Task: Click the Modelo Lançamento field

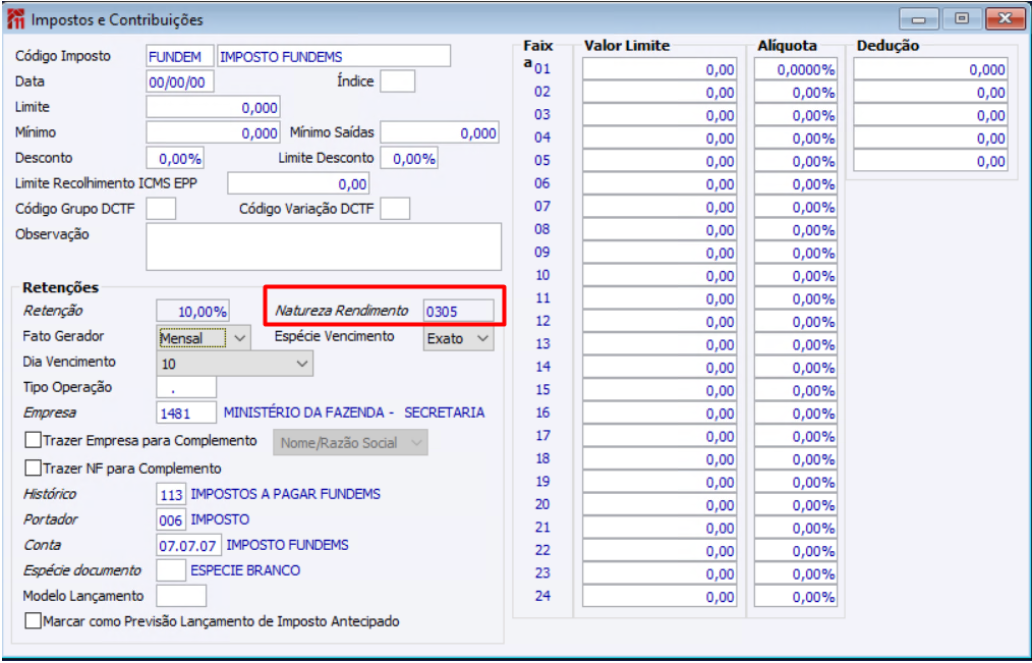Action: point(182,596)
